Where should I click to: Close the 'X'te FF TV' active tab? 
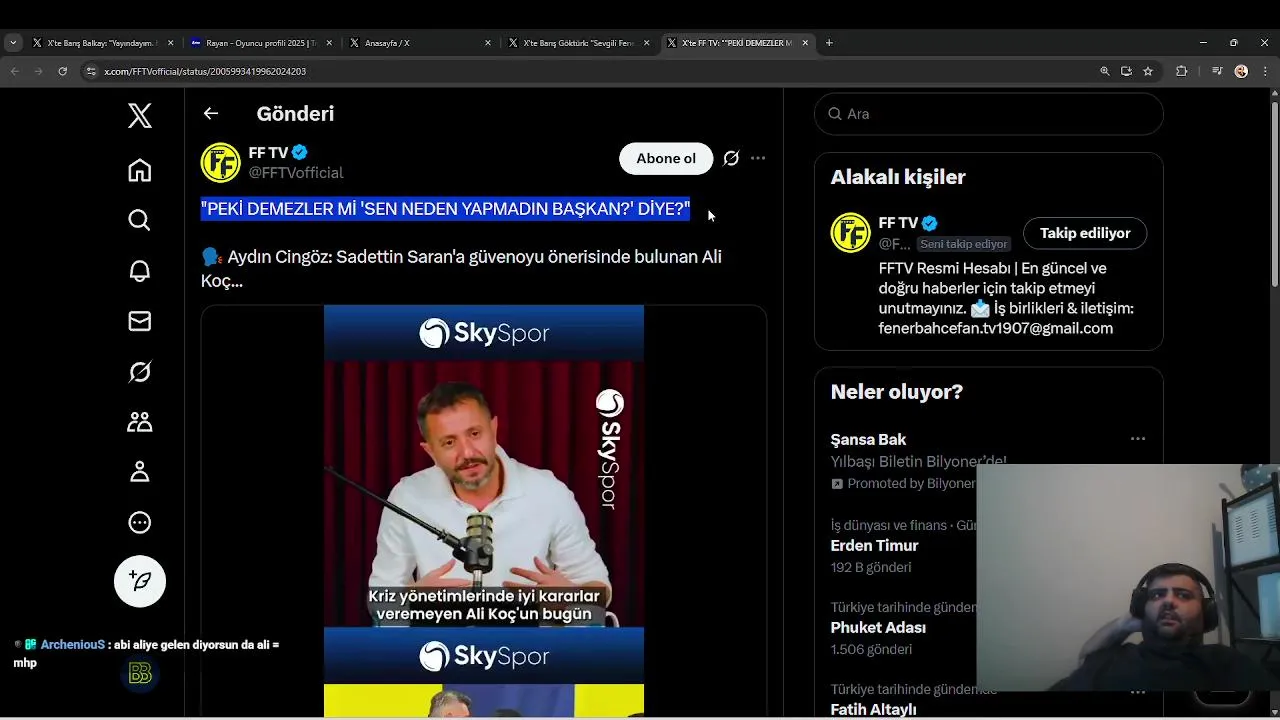tap(805, 43)
